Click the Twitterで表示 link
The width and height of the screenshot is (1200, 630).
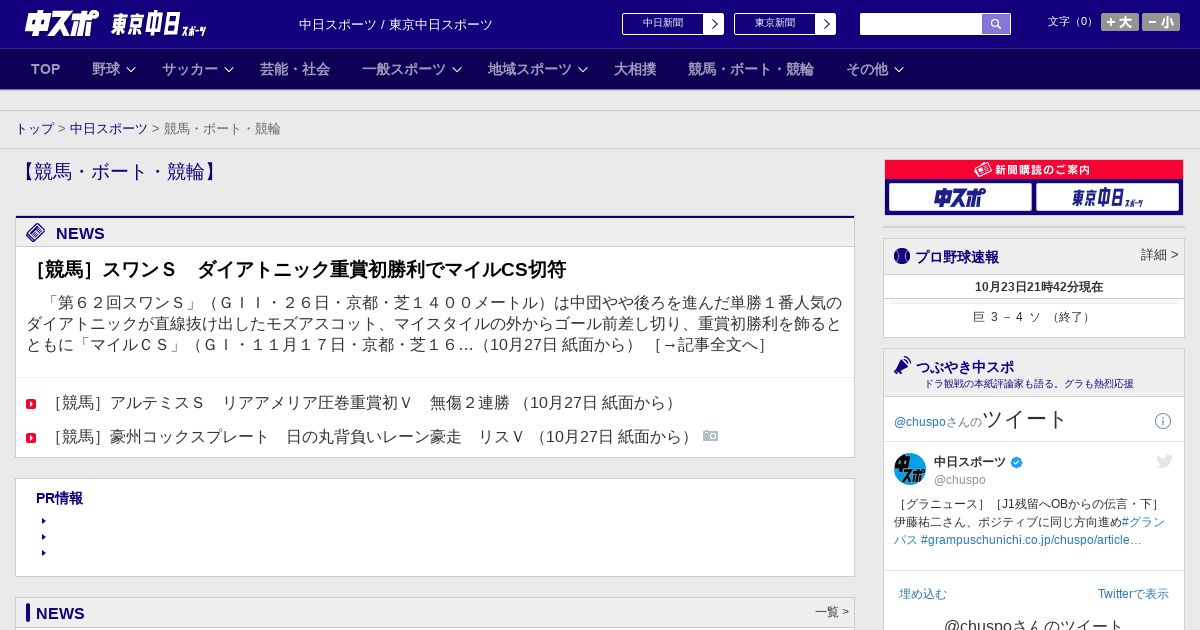[x=1133, y=594]
